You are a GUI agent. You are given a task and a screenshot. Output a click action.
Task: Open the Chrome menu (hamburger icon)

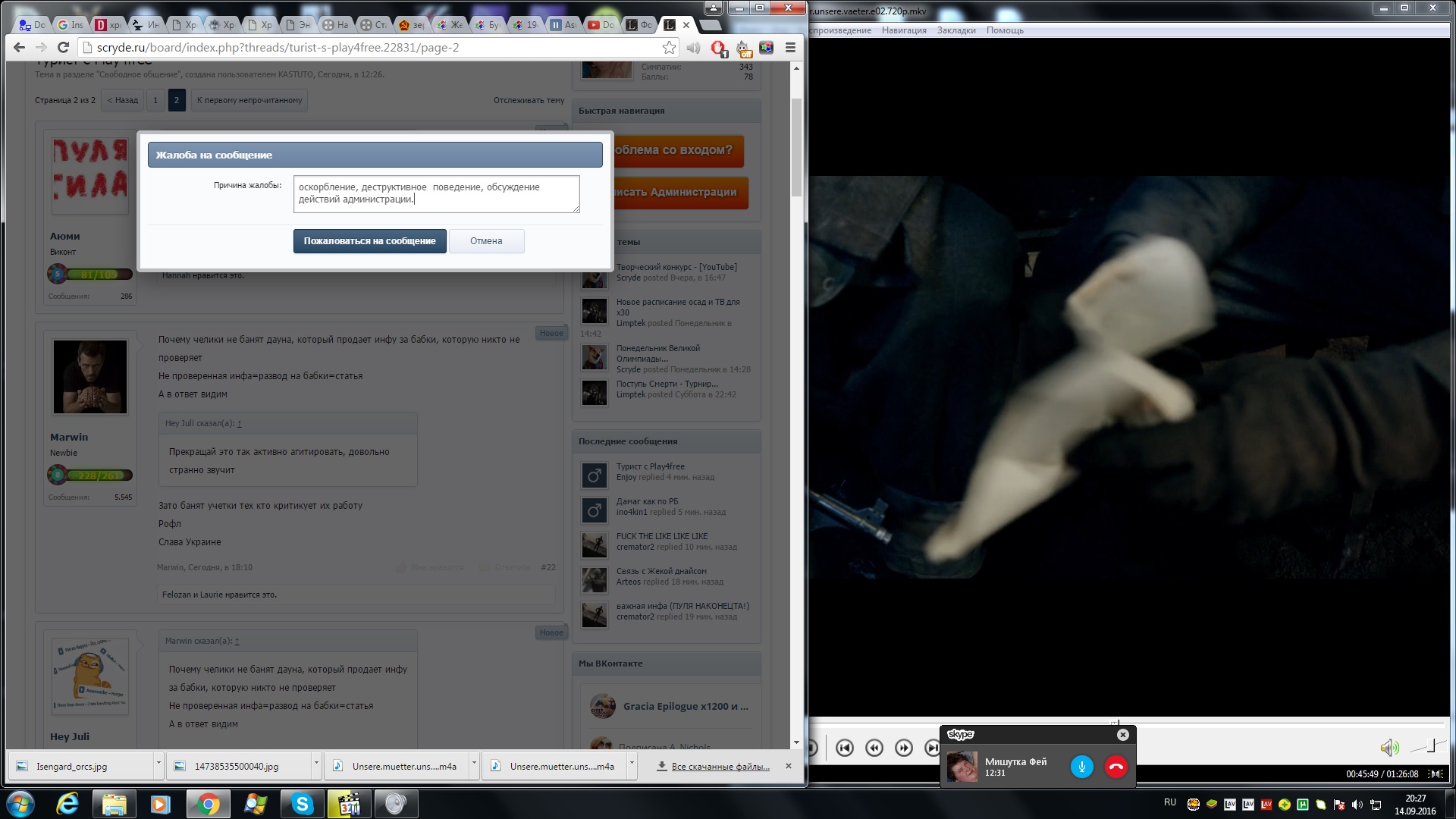tap(790, 48)
